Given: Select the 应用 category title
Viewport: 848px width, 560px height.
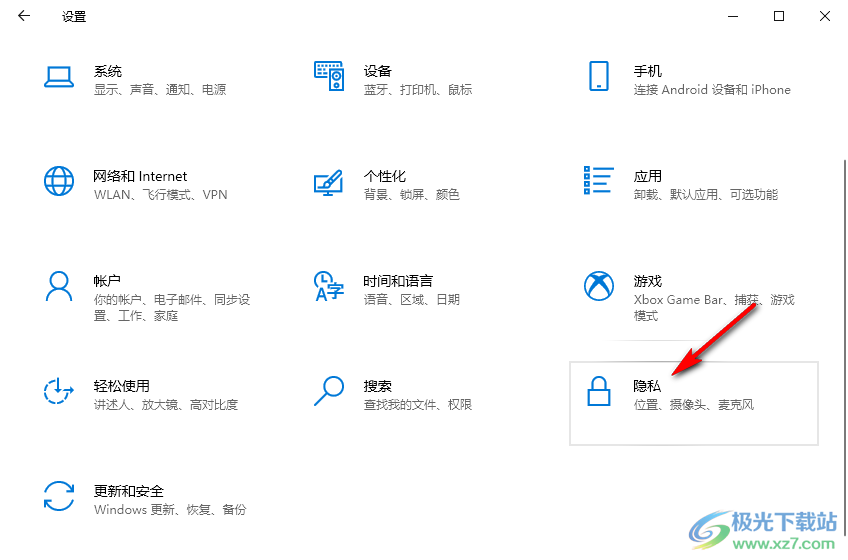Looking at the screenshot, I should click(x=648, y=176).
